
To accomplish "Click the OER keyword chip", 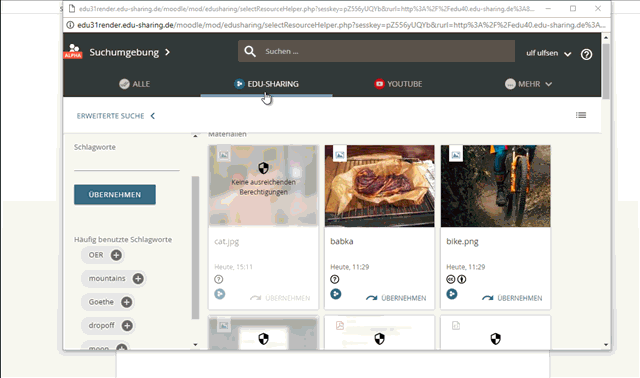I will (x=102, y=255).
